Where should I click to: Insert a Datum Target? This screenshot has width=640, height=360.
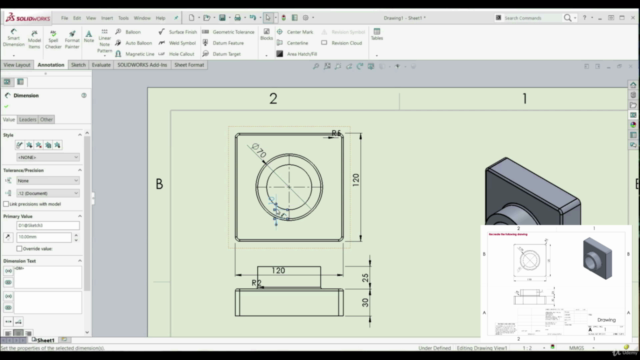(221, 54)
